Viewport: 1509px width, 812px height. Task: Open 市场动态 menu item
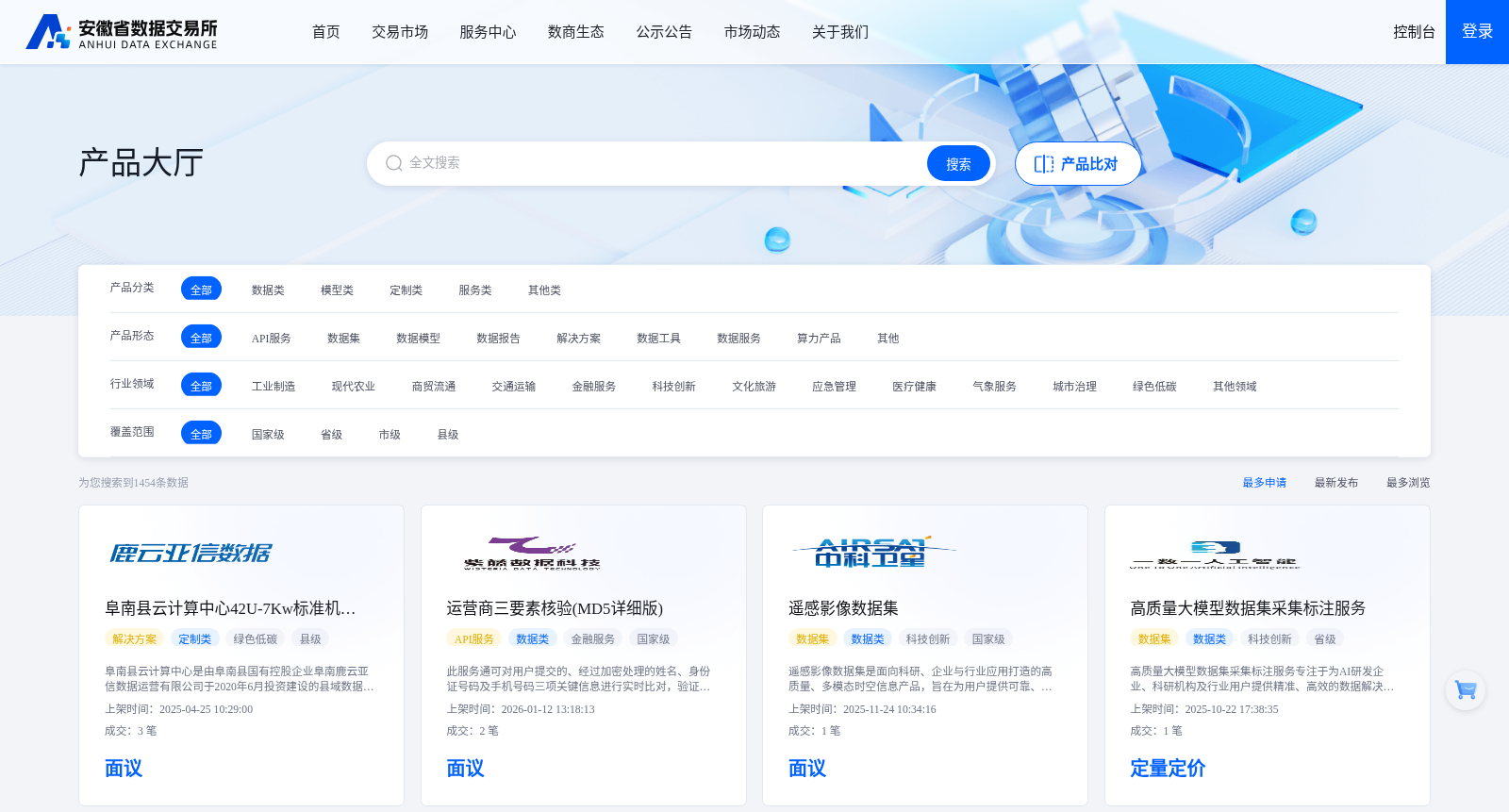(753, 32)
